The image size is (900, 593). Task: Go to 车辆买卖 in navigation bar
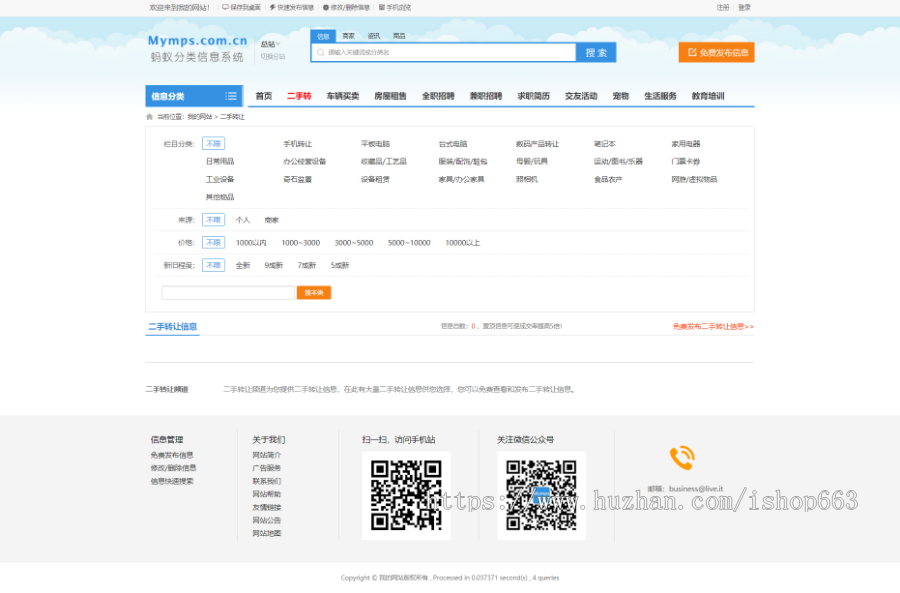tap(343, 96)
